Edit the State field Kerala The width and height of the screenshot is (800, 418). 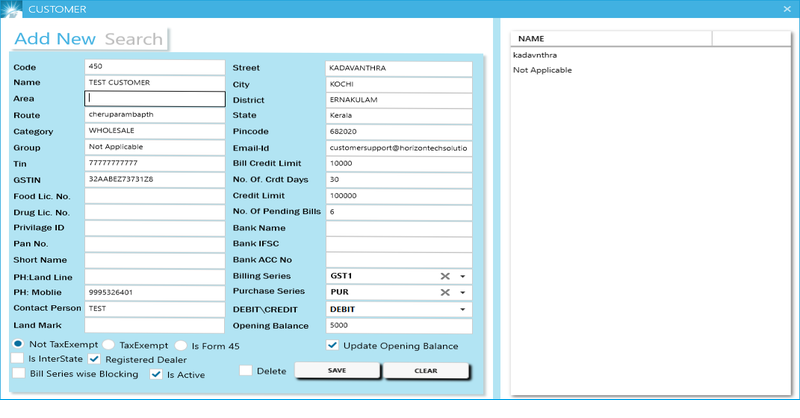tap(398, 116)
